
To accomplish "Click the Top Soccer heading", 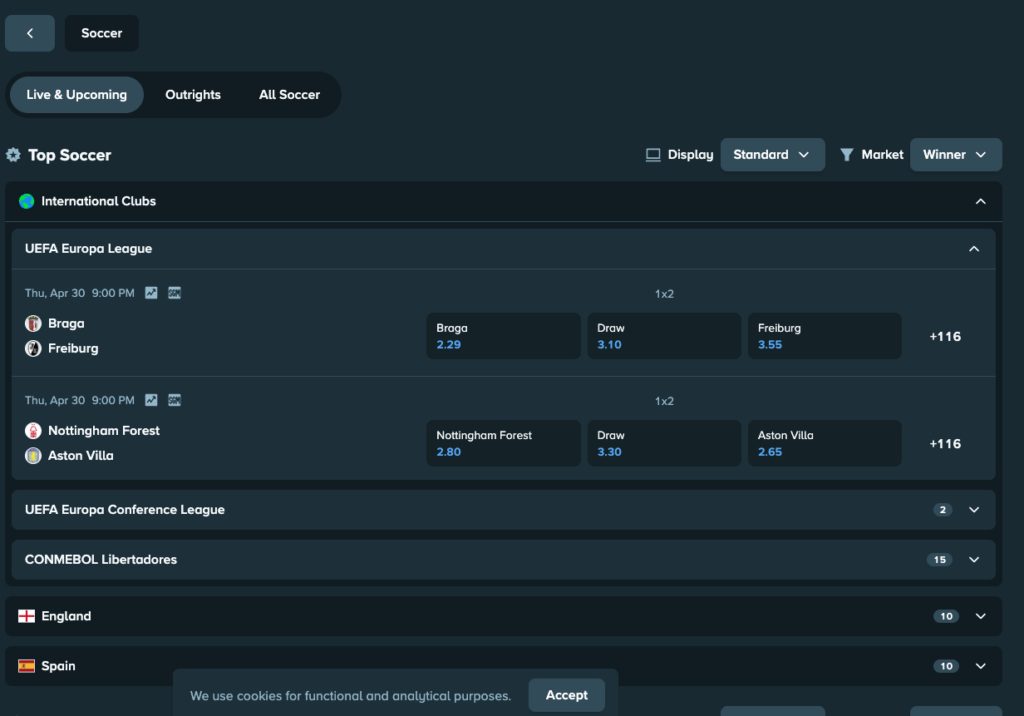I will click(x=70, y=155).
